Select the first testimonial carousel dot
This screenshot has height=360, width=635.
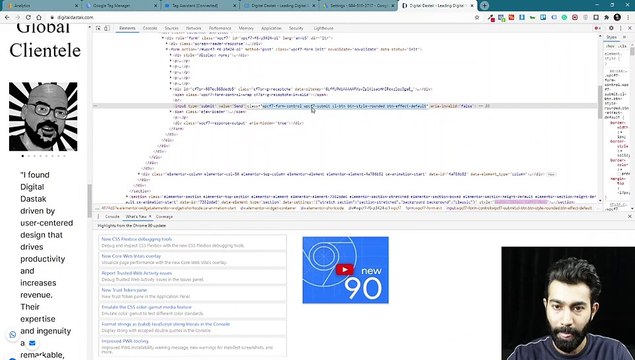point(23,156)
